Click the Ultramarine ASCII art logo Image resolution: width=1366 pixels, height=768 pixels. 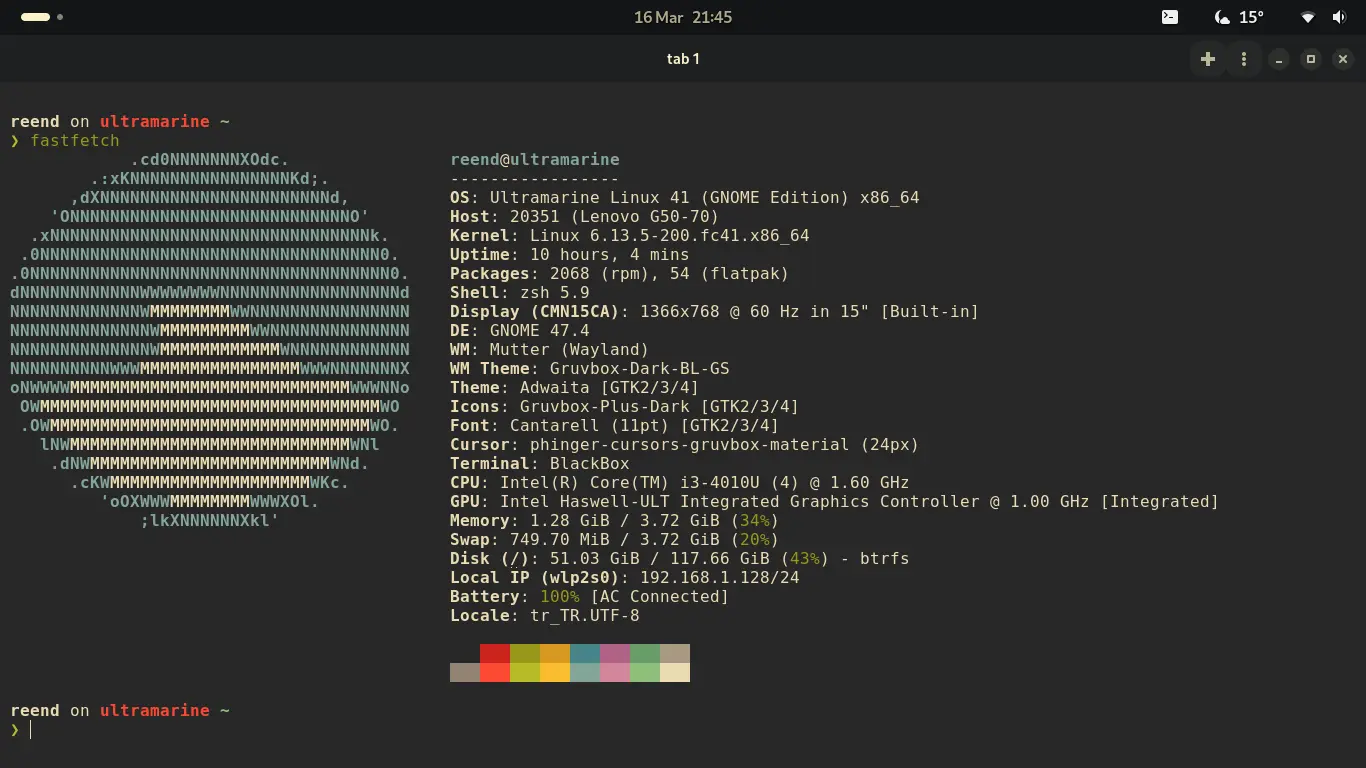210,340
